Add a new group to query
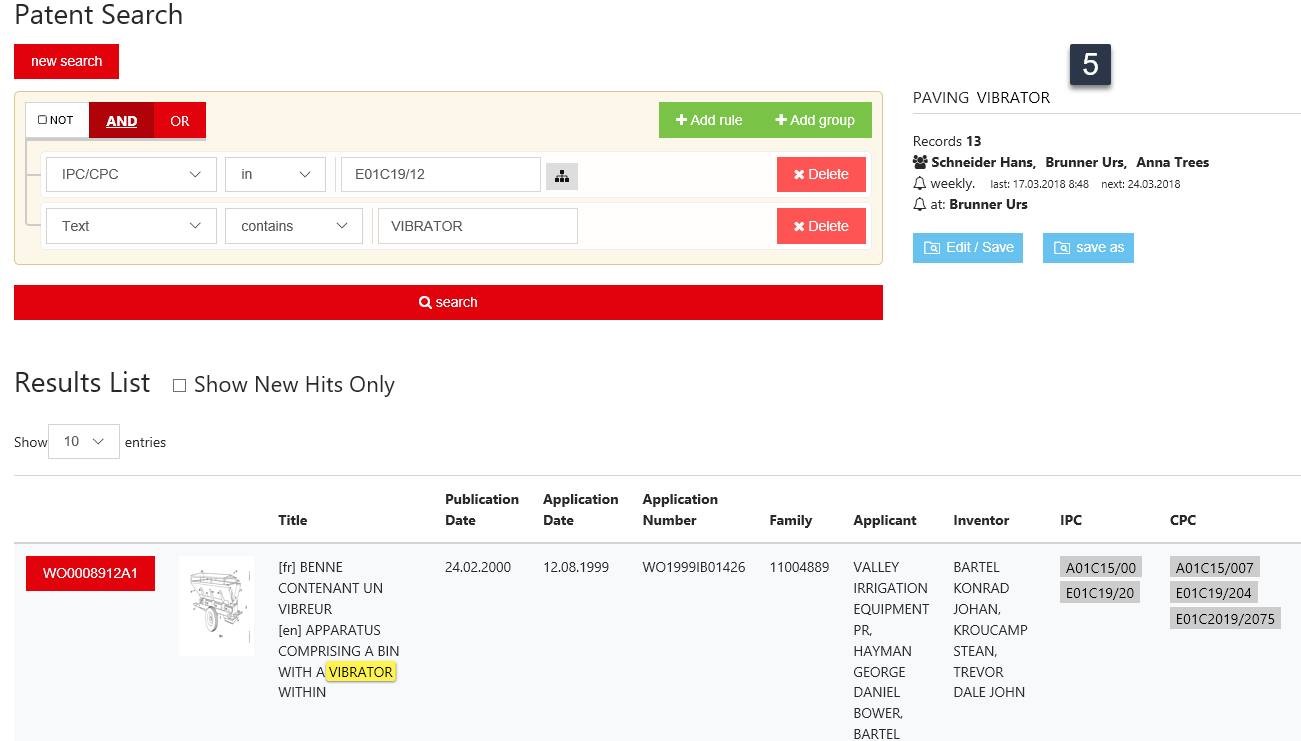The image size is (1301, 741). [814, 120]
